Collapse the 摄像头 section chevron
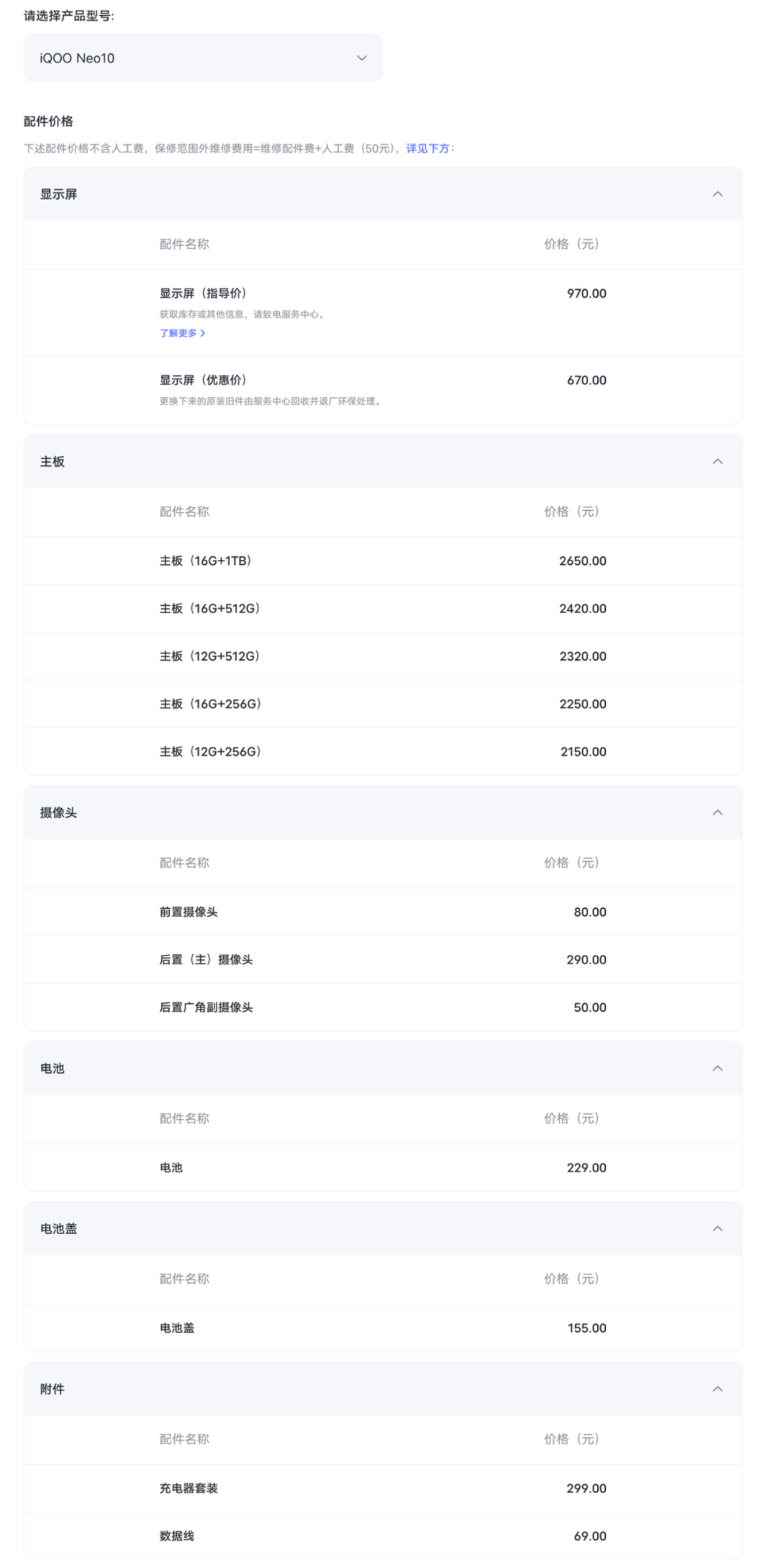This screenshot has width=767, height=1568. (x=717, y=813)
